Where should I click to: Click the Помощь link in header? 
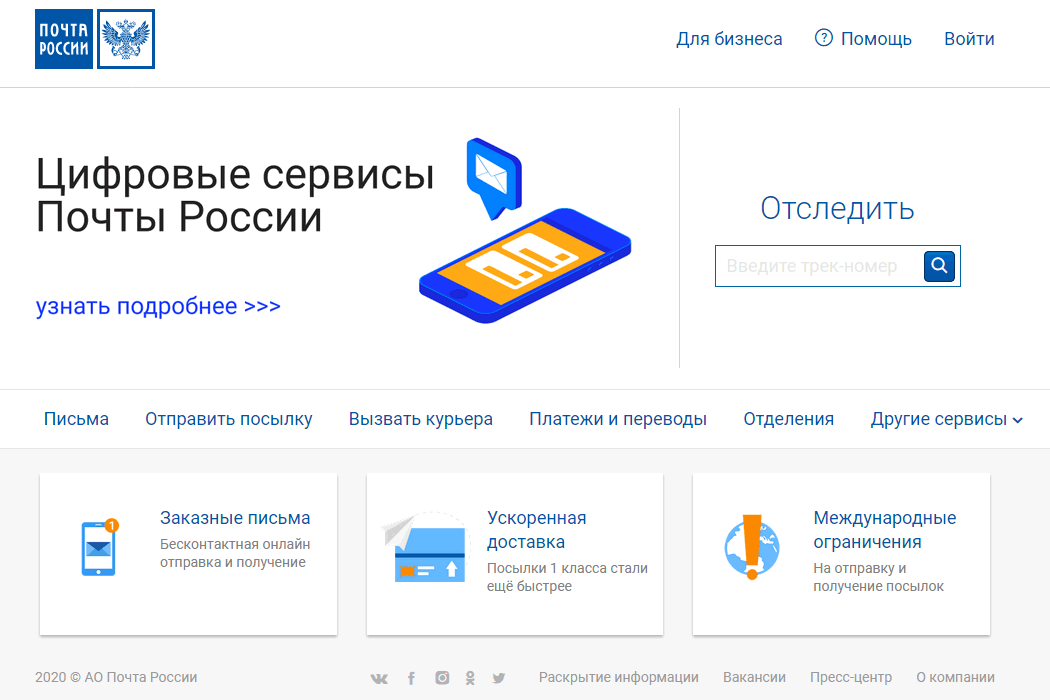(x=876, y=39)
